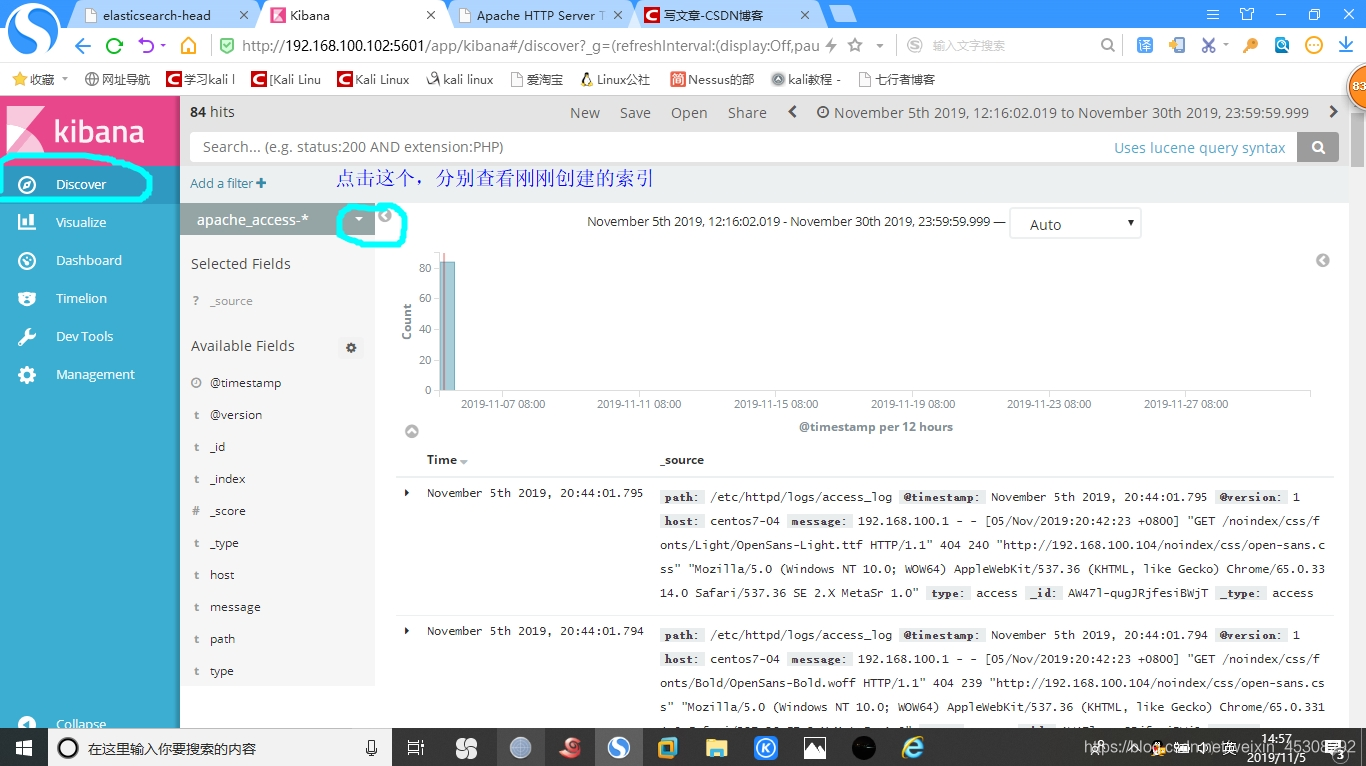Screen dimensions: 1366x766
Task: Click the magnifier search submit button
Action: [x=1318, y=147]
